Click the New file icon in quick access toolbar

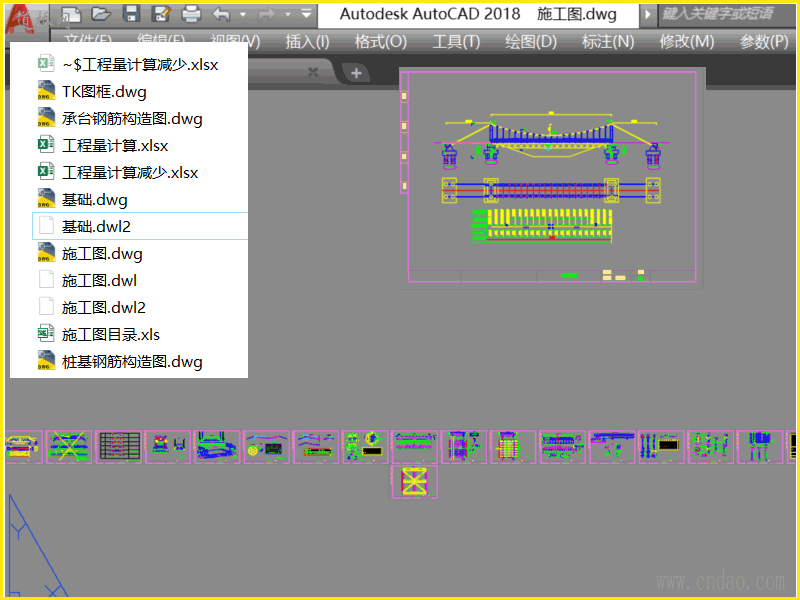[71, 14]
